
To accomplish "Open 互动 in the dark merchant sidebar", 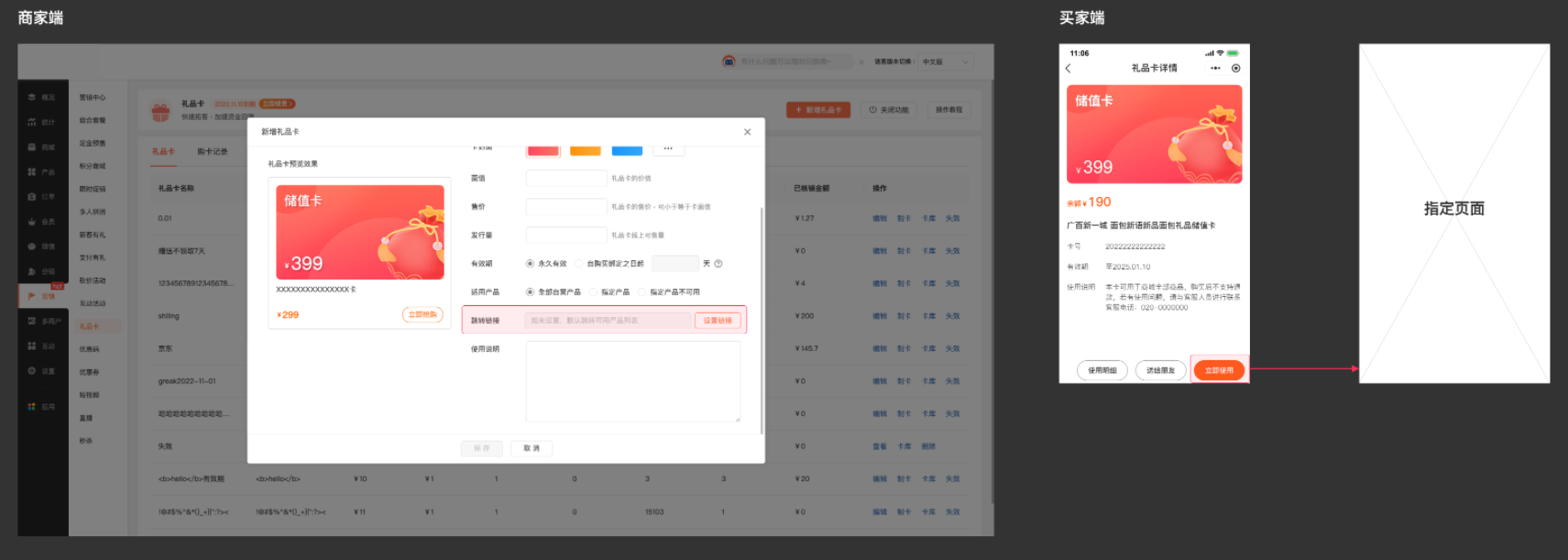I will [42, 346].
